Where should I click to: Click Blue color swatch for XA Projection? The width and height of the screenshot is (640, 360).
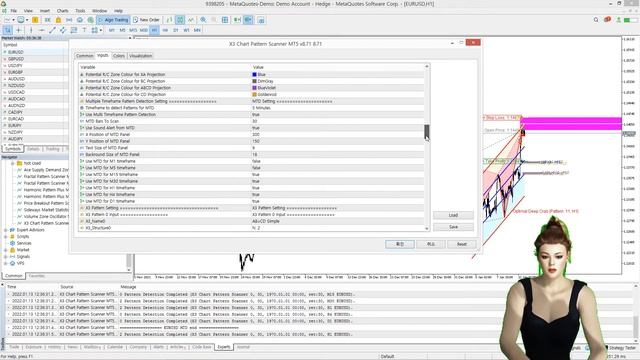(254, 74)
